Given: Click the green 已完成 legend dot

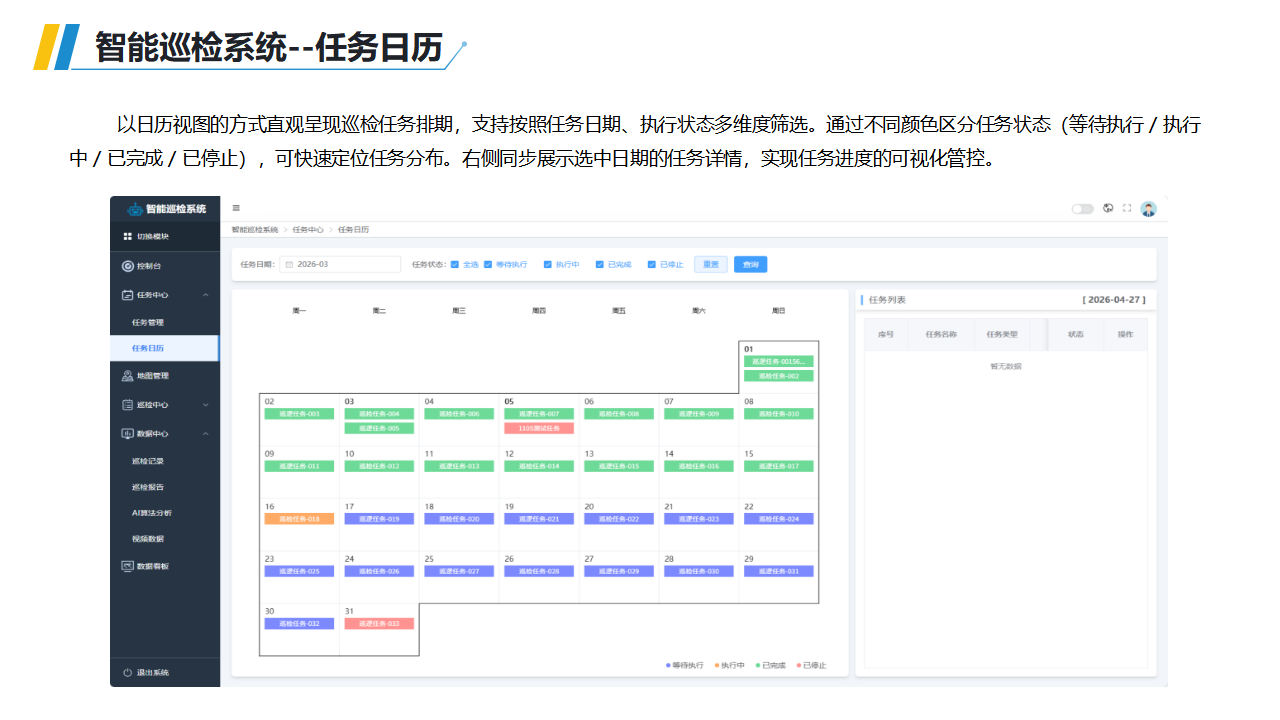Looking at the screenshot, I should click(x=758, y=665).
